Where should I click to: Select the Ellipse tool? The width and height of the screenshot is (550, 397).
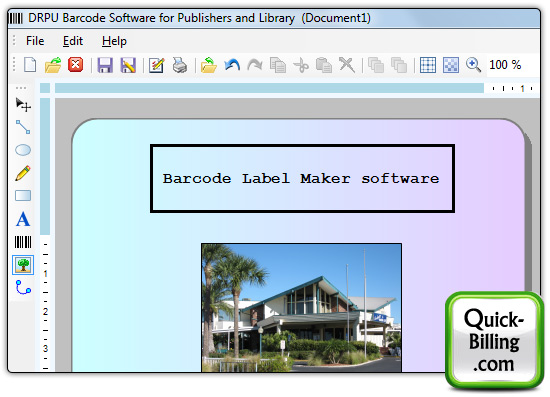click(23, 150)
